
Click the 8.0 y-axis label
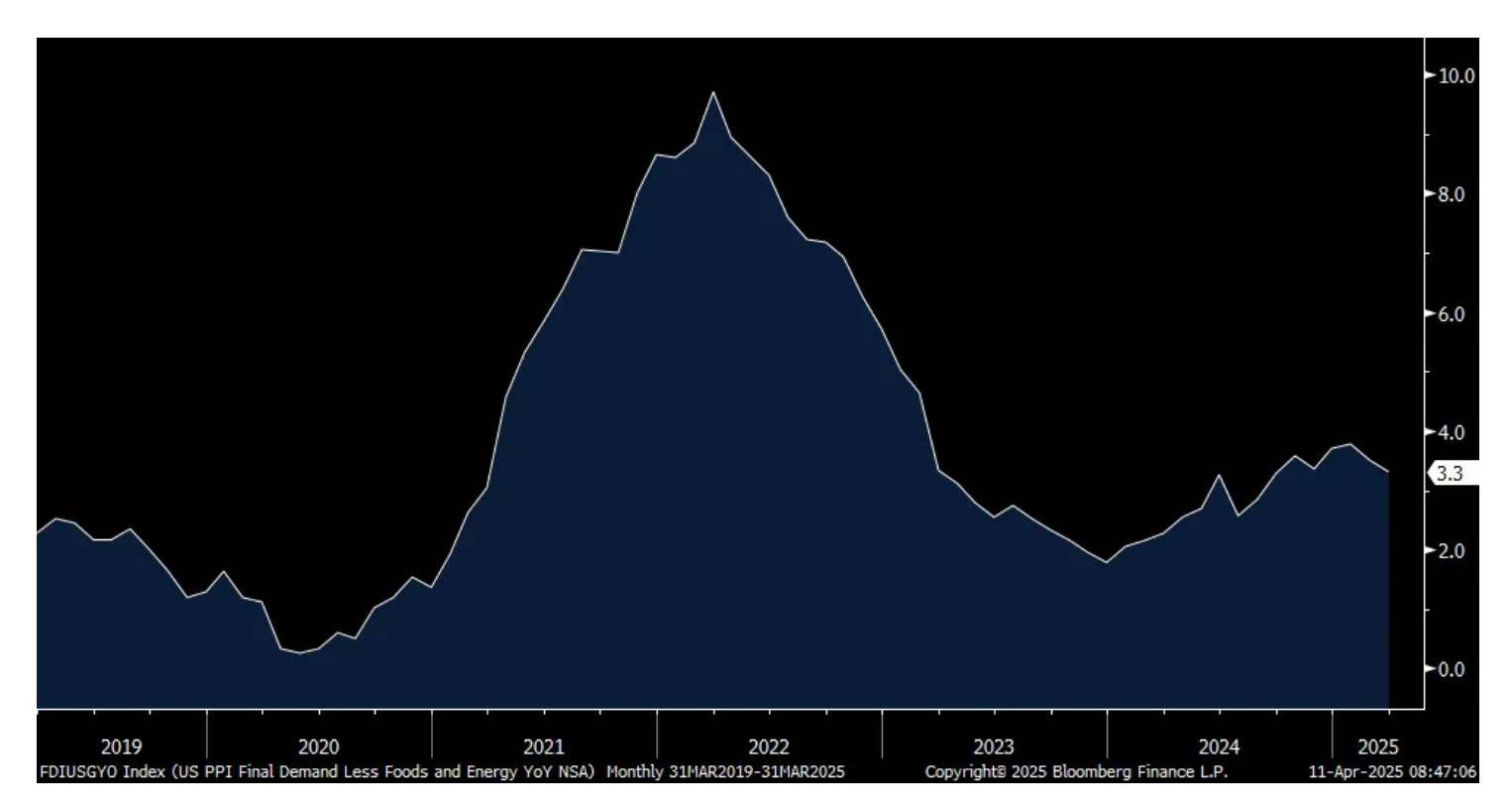click(x=1451, y=194)
